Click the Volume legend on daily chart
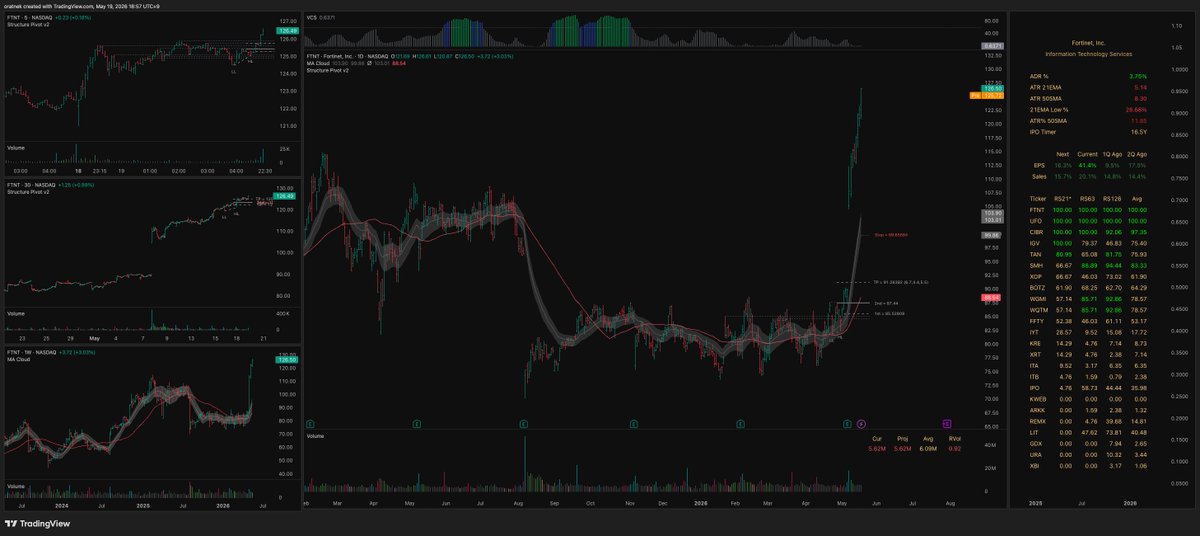This screenshot has width=1200, height=536. click(x=315, y=438)
